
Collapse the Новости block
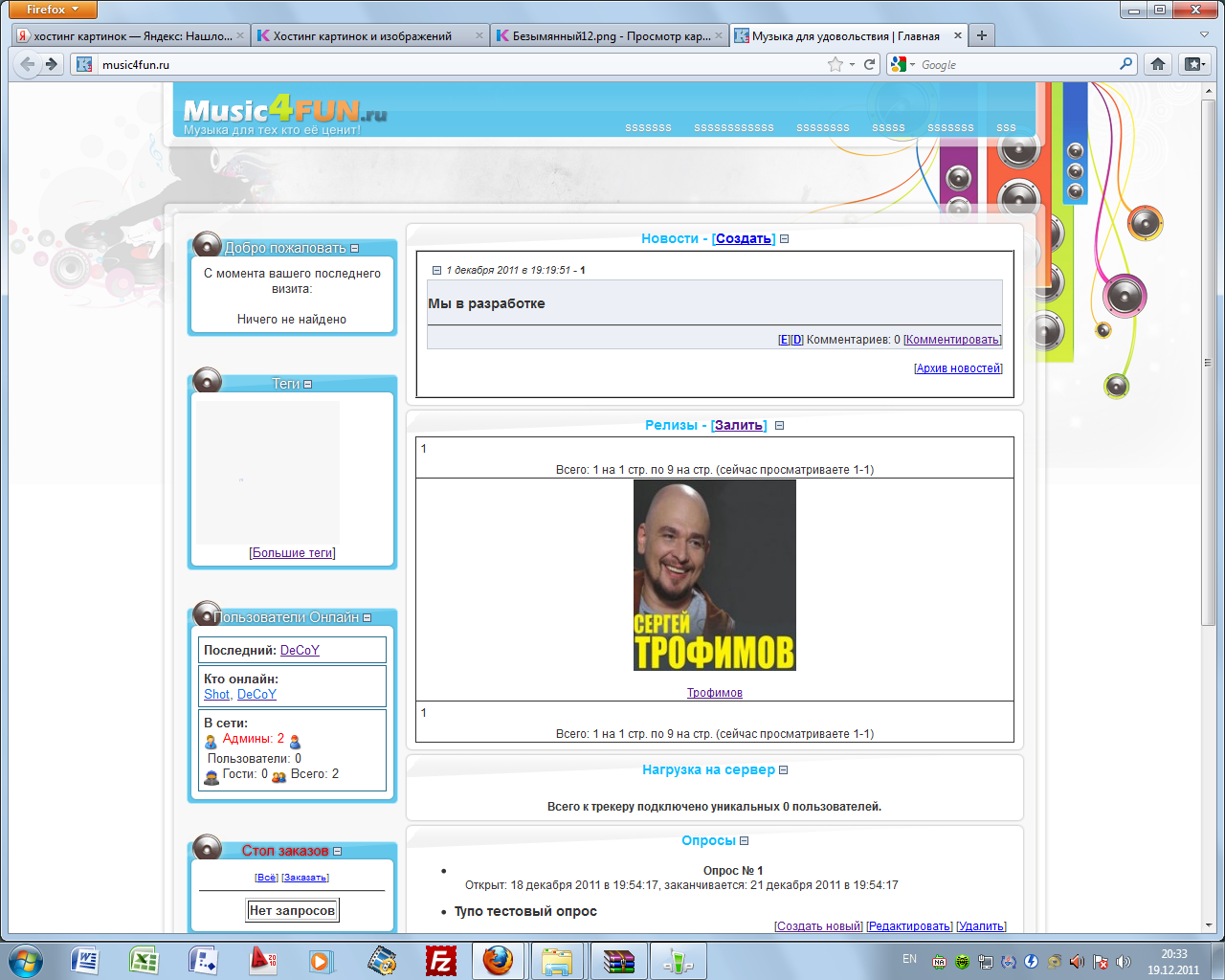784,239
